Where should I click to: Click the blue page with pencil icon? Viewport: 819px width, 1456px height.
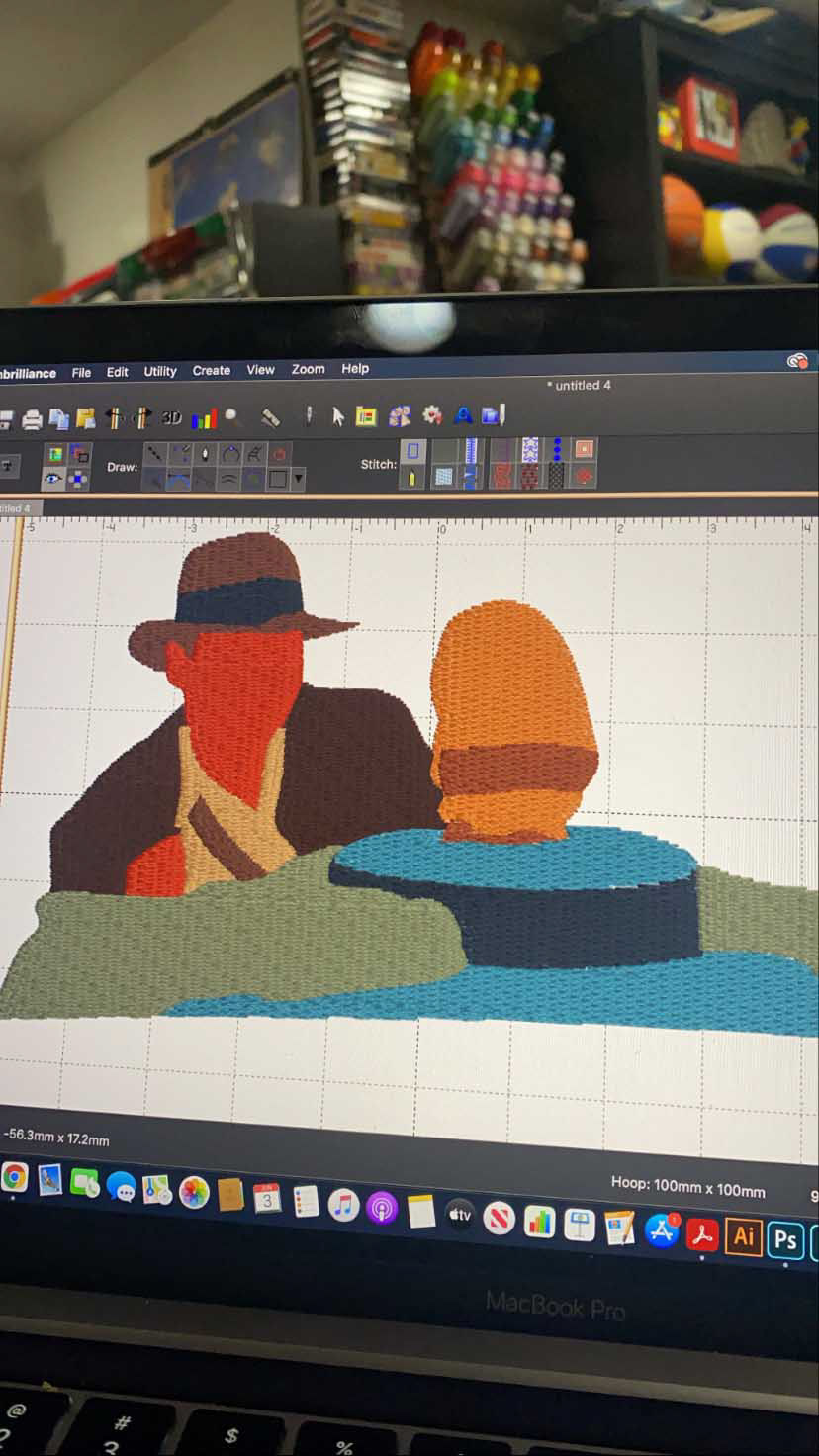494,415
